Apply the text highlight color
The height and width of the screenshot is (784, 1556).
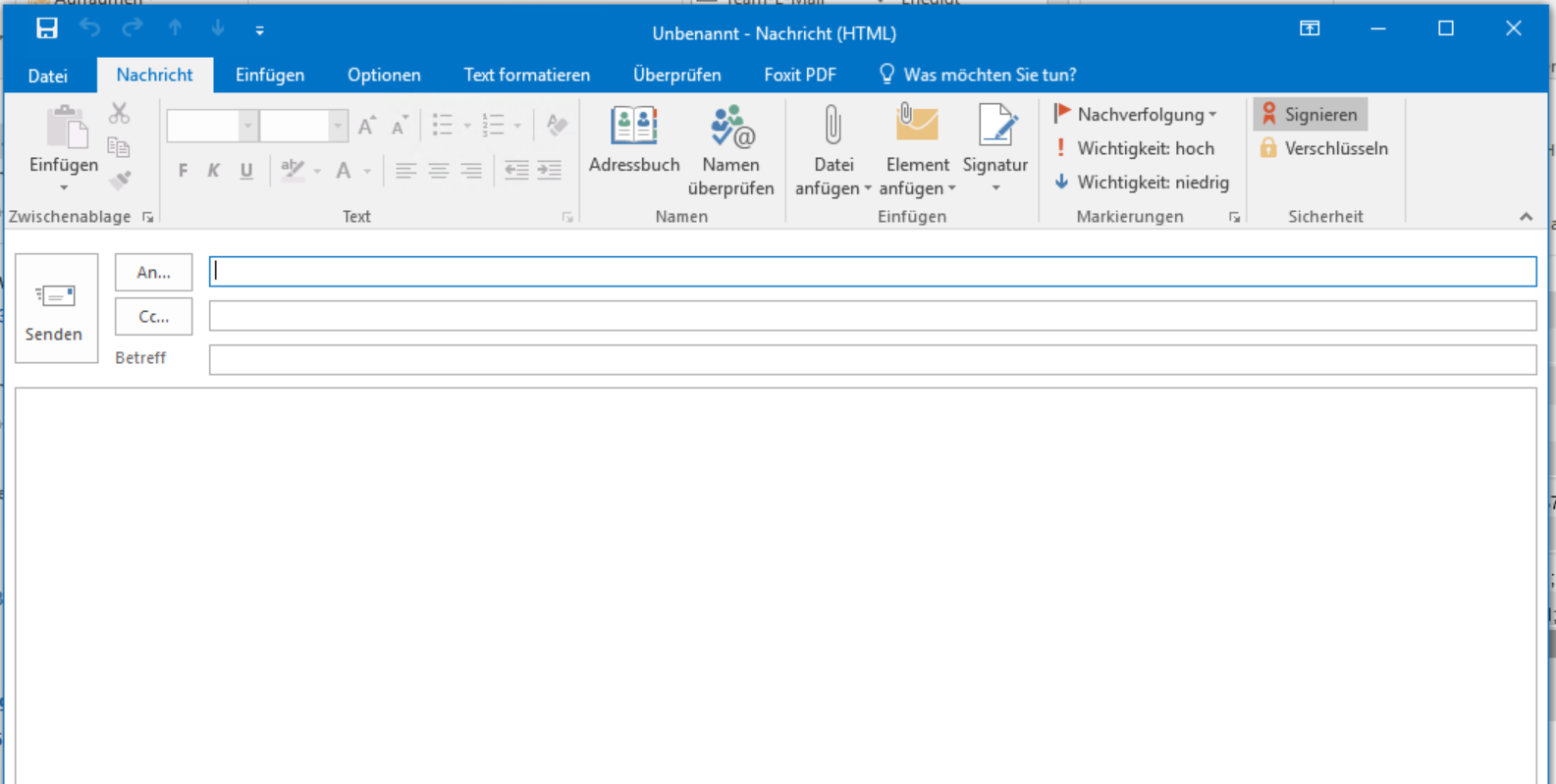(x=292, y=170)
